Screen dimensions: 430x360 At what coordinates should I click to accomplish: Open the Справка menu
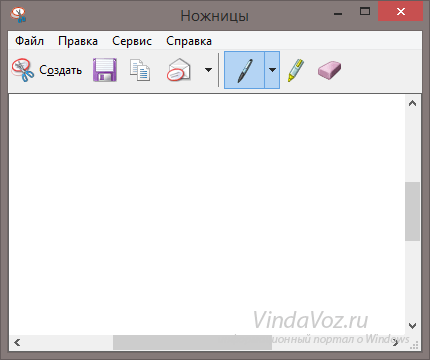pos(189,41)
